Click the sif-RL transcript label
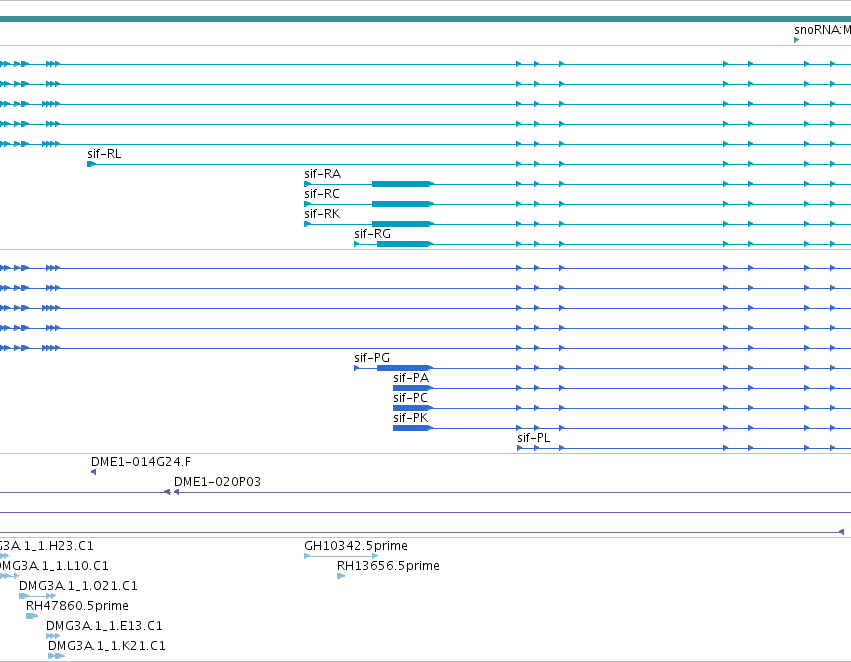The height and width of the screenshot is (662, 851). point(104,154)
